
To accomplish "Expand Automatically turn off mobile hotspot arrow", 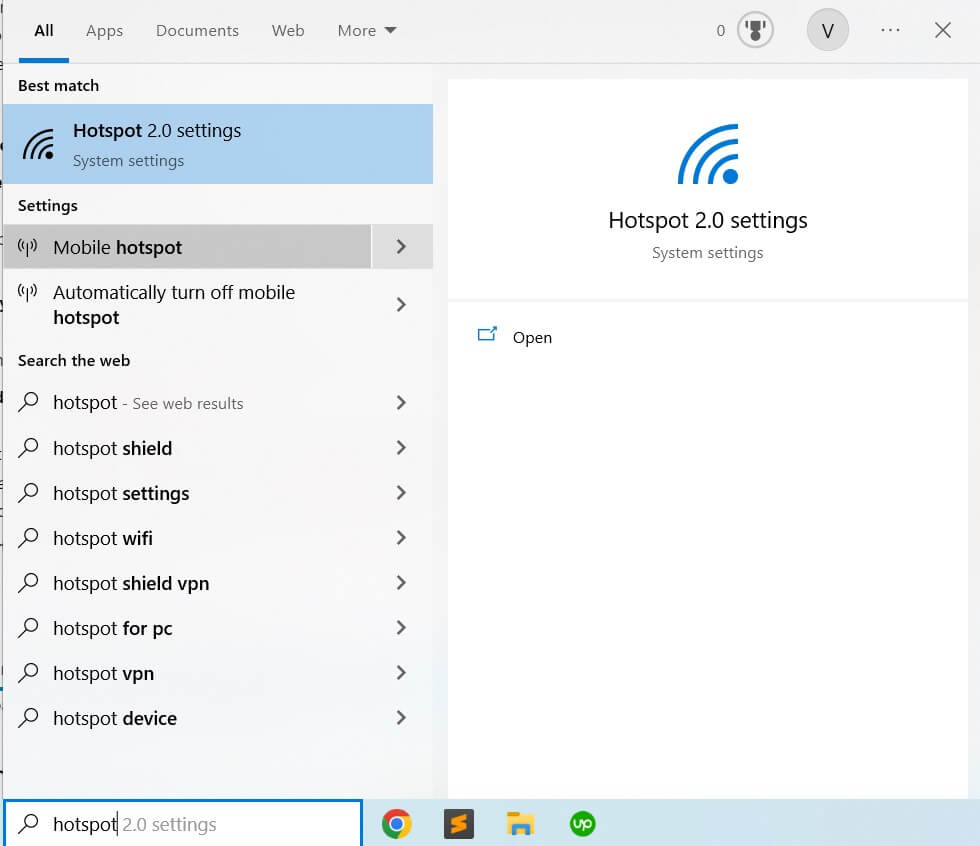I will 402,305.
